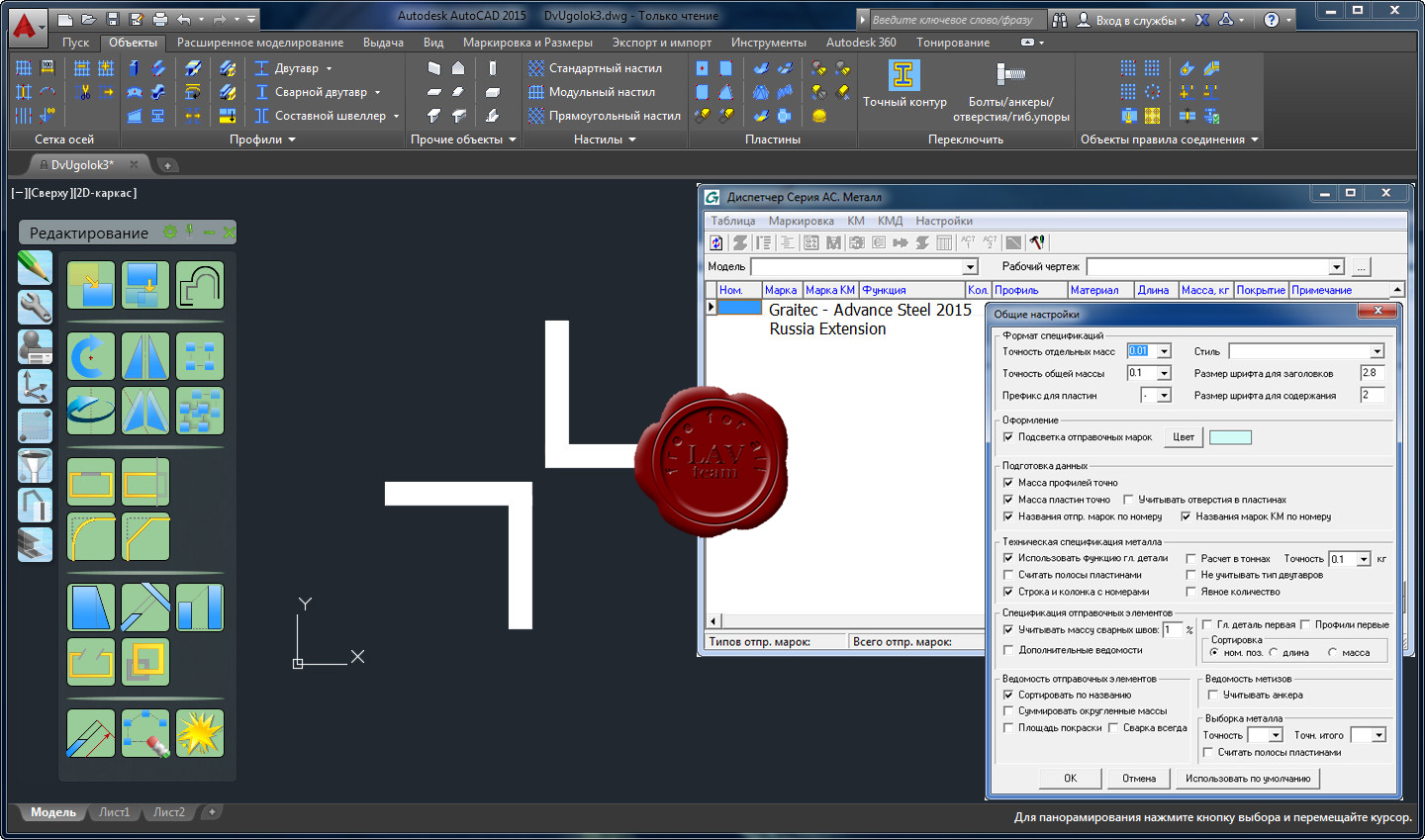Click the Точный контур icon
The image size is (1425, 840).
(x=902, y=75)
